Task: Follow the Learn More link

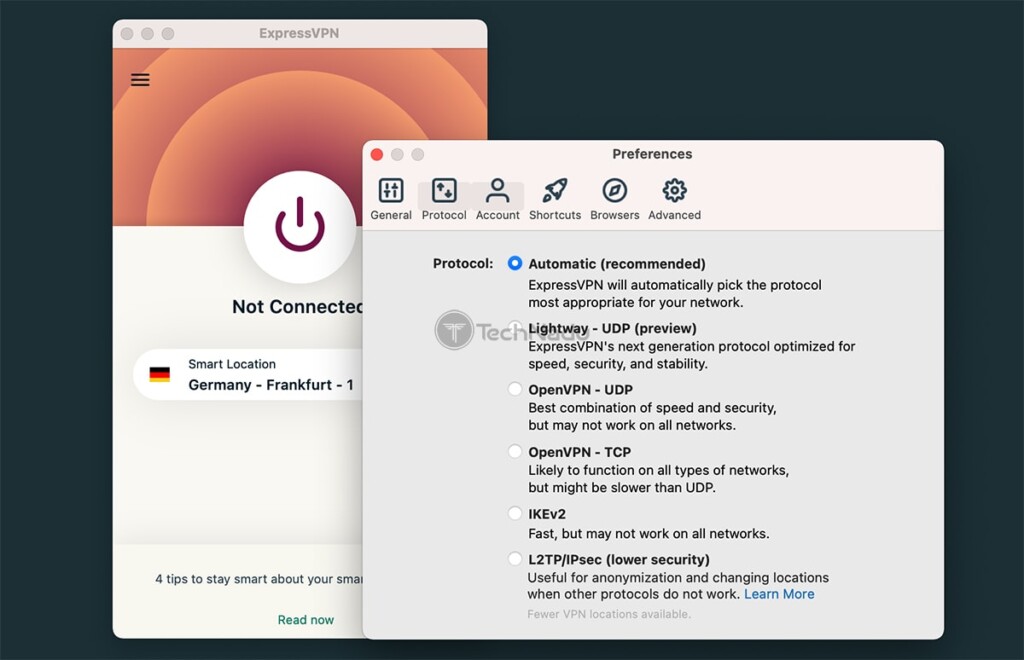Action: [779, 594]
